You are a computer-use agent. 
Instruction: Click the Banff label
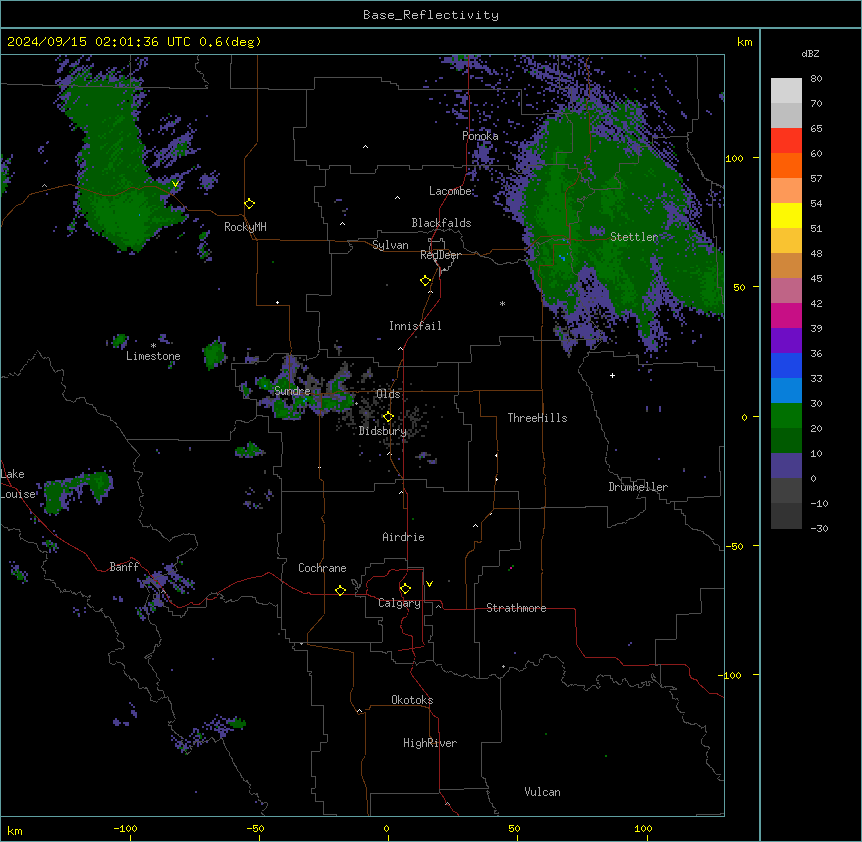(x=124, y=567)
